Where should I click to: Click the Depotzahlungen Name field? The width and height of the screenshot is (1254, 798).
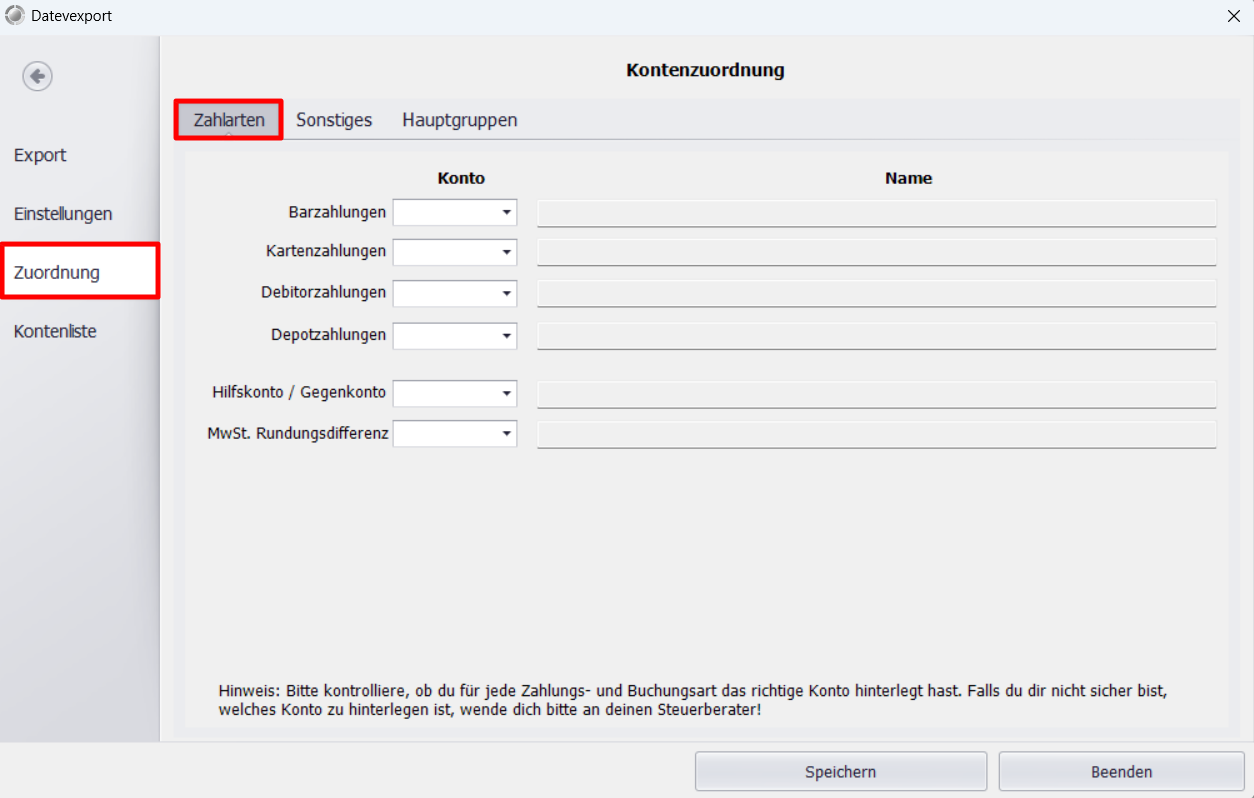pos(877,335)
